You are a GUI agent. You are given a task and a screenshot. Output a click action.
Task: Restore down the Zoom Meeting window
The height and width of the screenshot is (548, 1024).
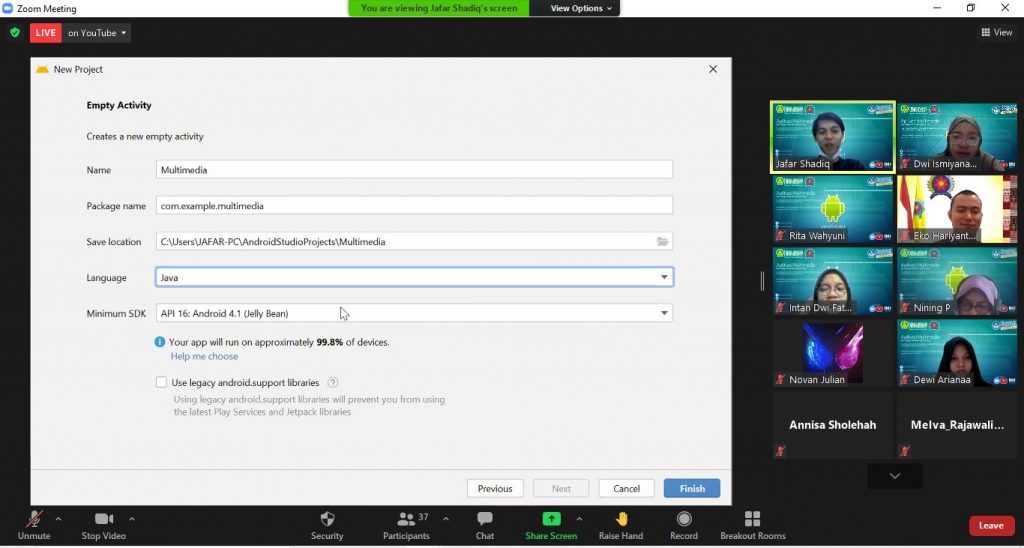pos(971,8)
